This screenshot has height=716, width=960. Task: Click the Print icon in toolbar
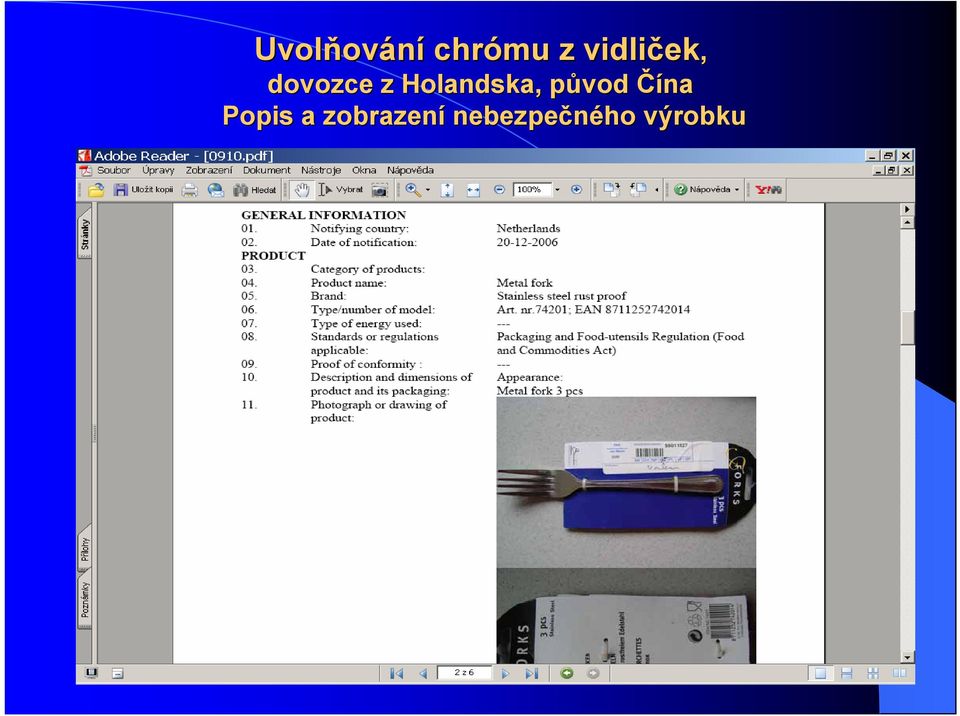[190, 190]
